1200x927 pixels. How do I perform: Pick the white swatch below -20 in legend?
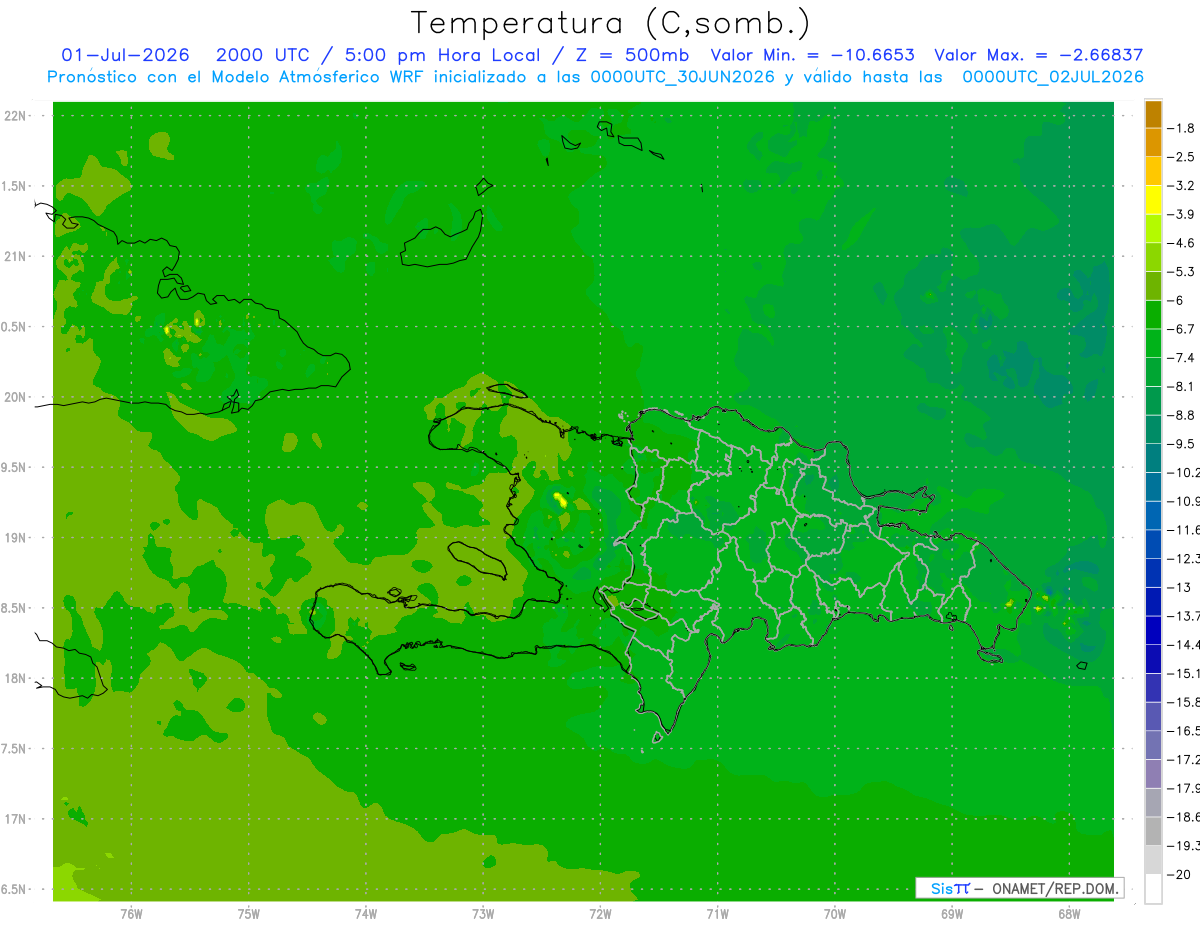1153,888
